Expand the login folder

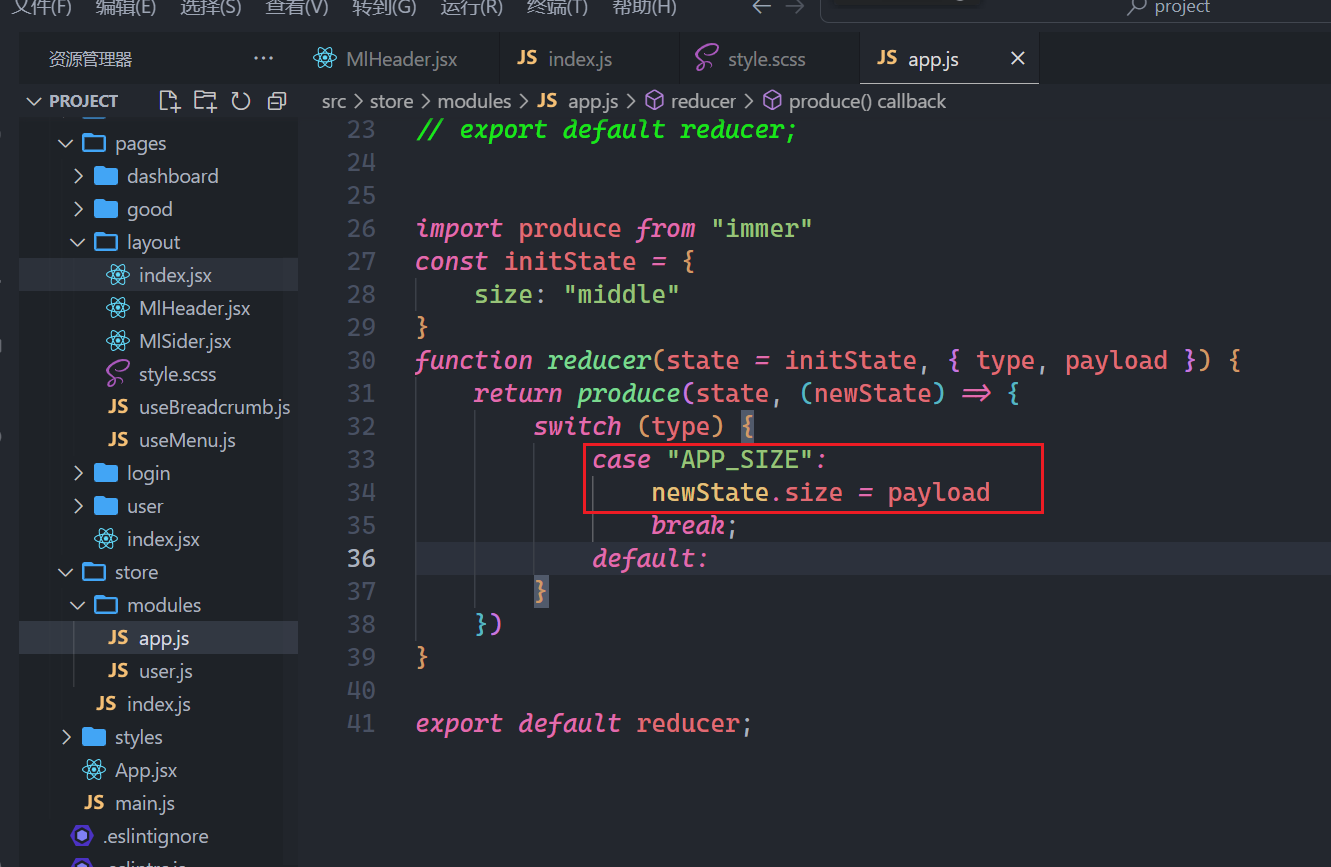click(78, 473)
